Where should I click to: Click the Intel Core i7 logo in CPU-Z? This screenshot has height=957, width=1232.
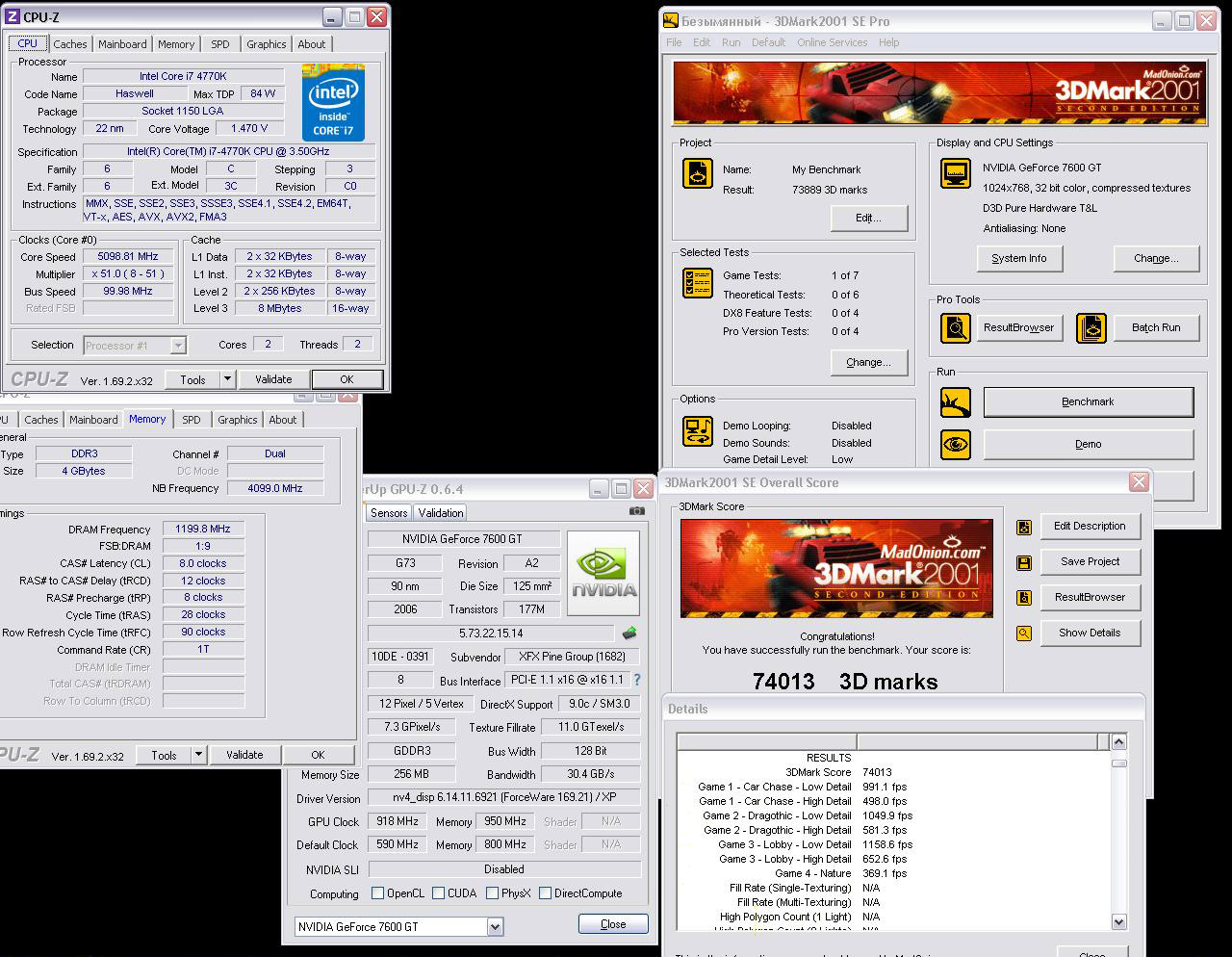[333, 103]
